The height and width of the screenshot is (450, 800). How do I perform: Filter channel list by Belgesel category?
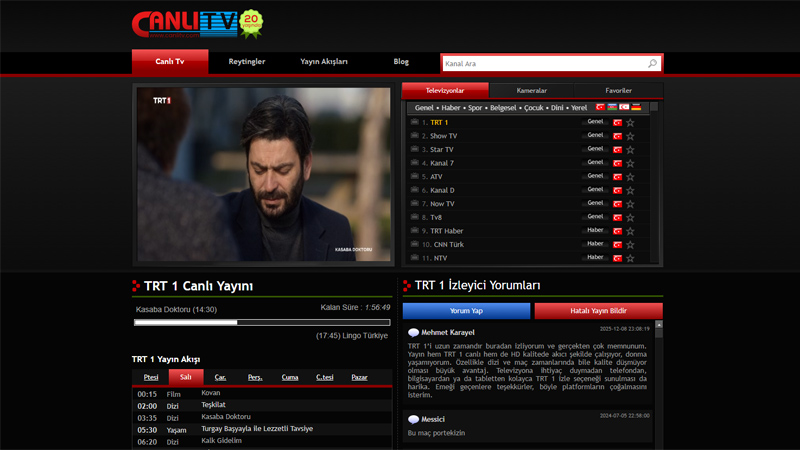(503, 108)
